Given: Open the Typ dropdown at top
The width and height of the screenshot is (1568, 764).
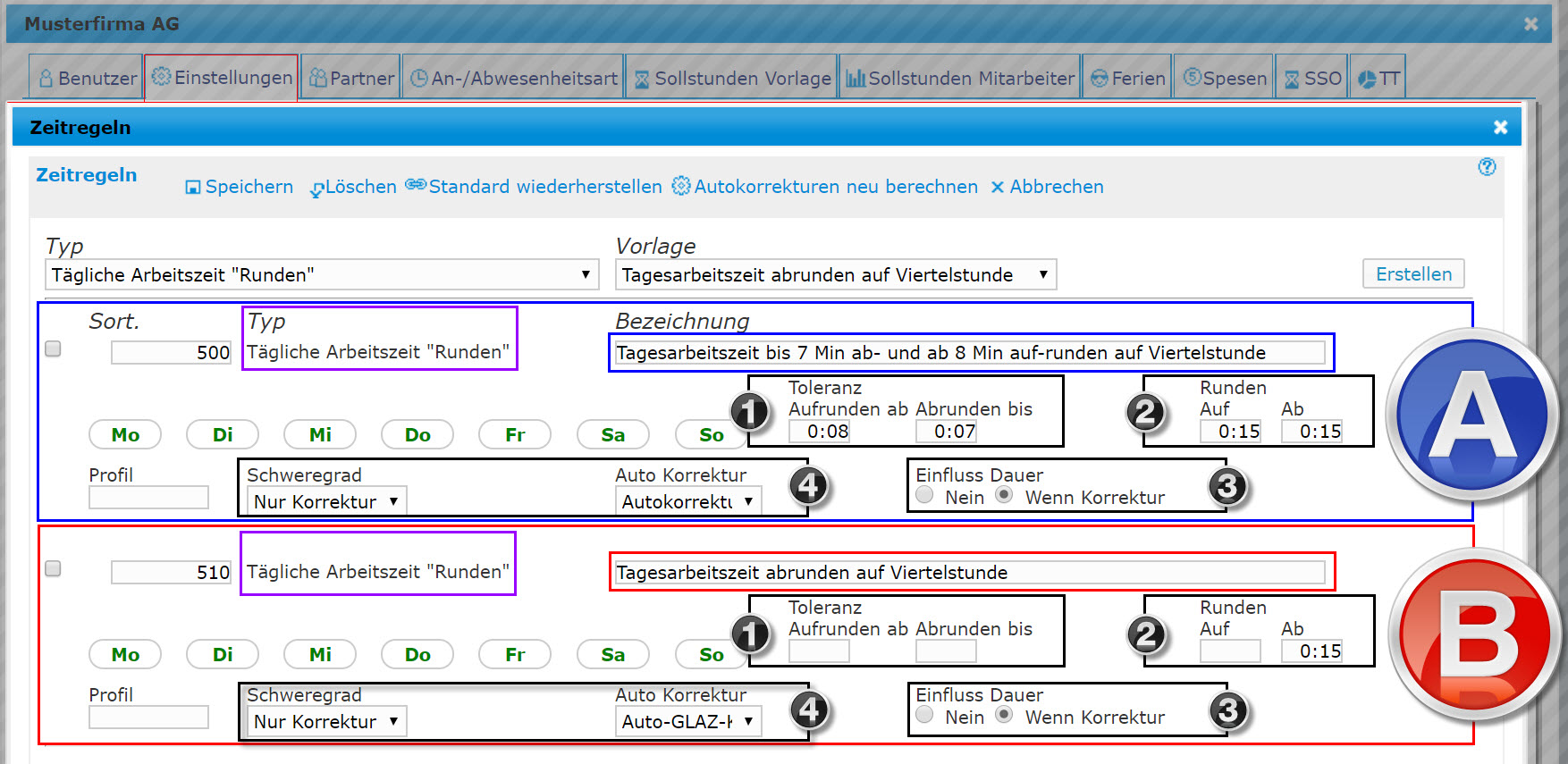Looking at the screenshot, I should tap(322, 274).
